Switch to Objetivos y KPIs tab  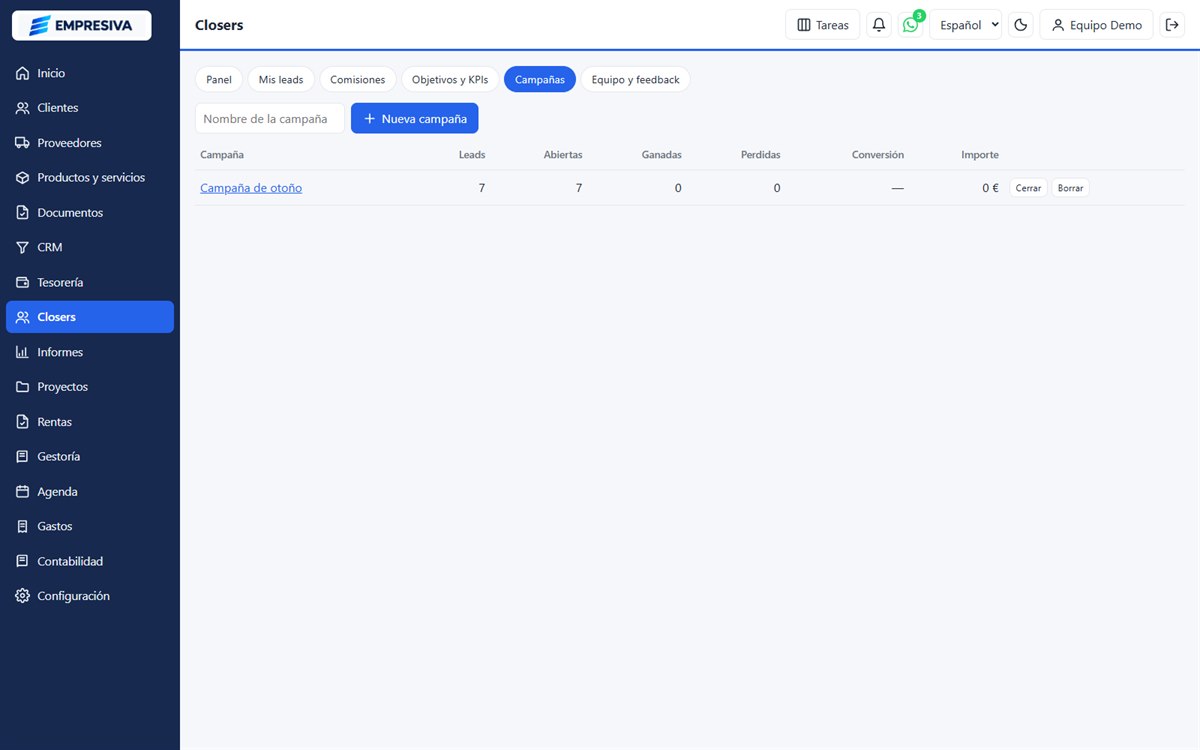pyautogui.click(x=450, y=79)
